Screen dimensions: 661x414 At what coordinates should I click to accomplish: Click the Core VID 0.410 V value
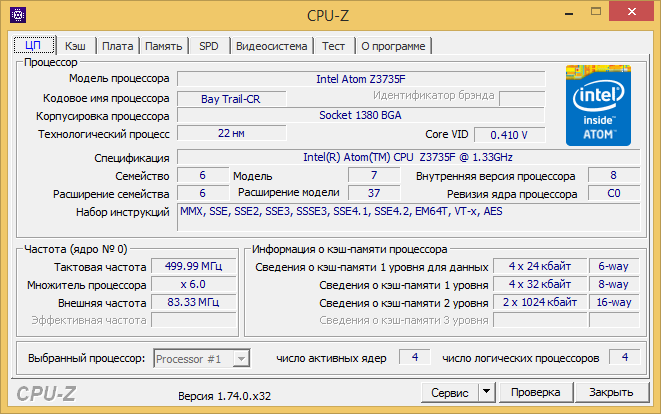pos(509,135)
